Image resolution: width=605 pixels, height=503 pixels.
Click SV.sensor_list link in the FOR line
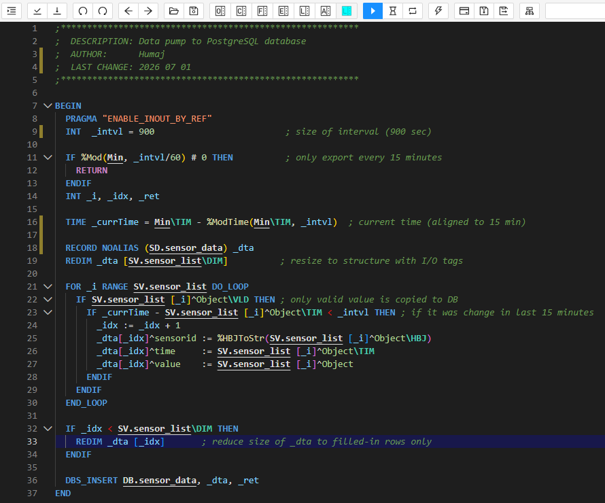pos(170,287)
